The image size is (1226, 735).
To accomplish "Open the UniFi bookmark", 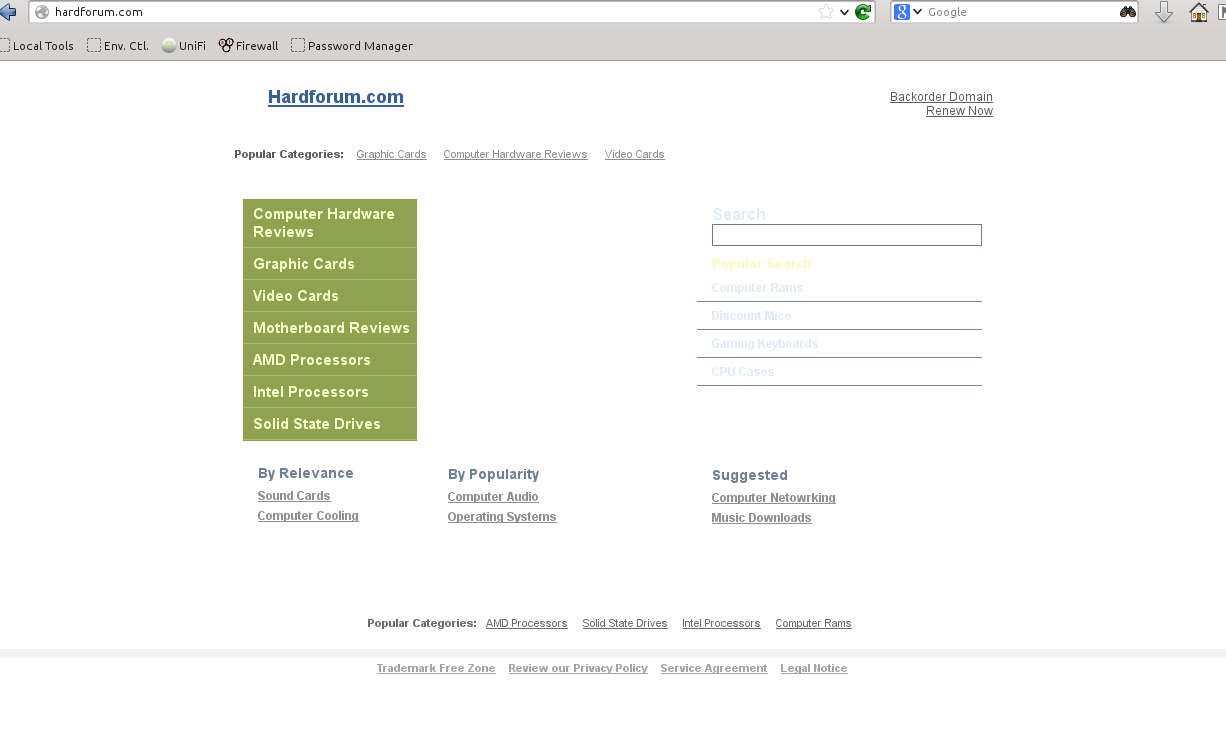I will pos(184,45).
